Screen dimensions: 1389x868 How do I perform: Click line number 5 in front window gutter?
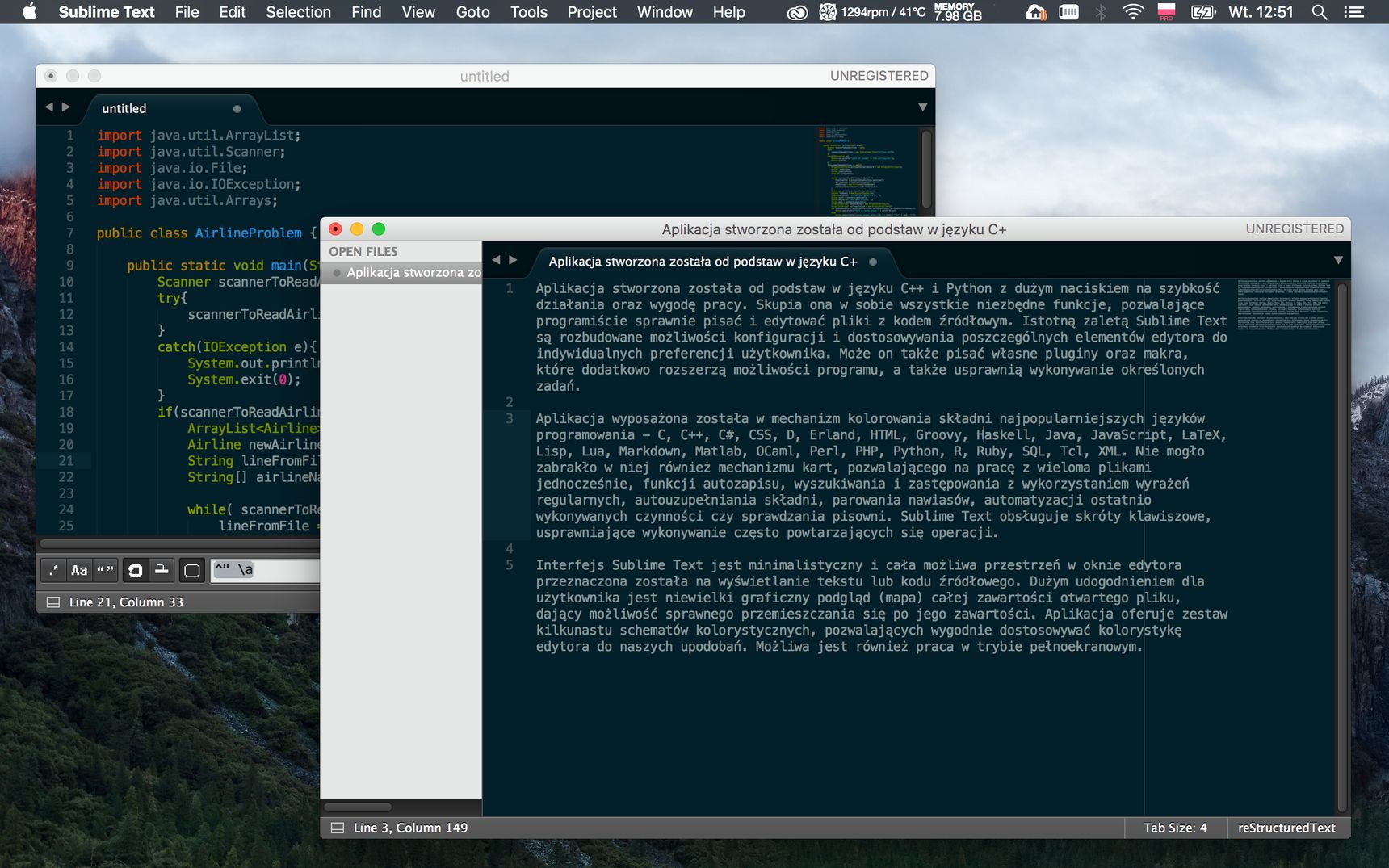[x=510, y=565]
